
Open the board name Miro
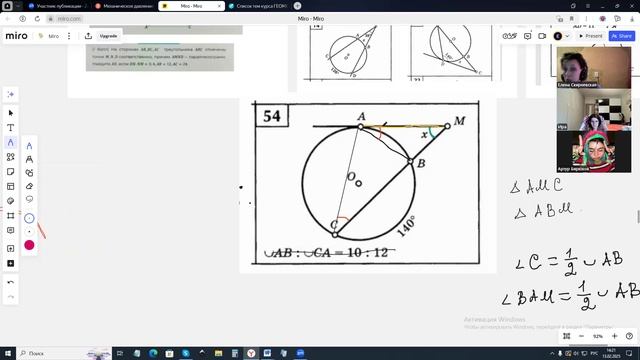[x=53, y=36]
